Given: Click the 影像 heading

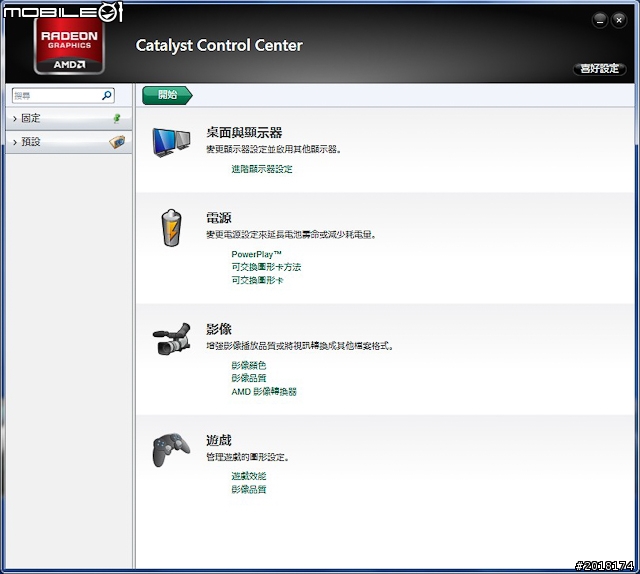Looking at the screenshot, I should coord(219,329).
